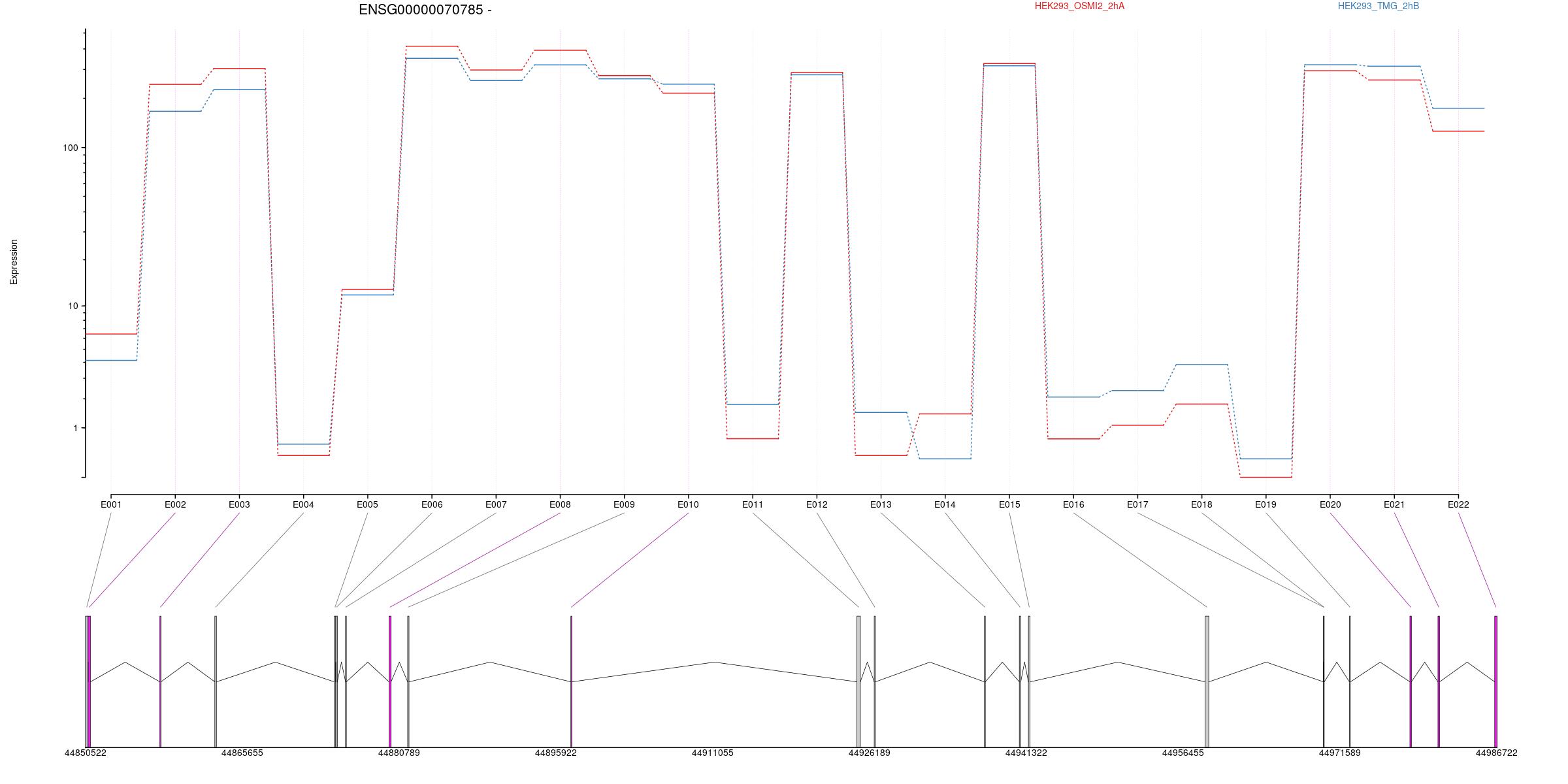The height and width of the screenshot is (784, 1568).
Task: Click genomic coordinate 44911055
Action: [x=712, y=753]
